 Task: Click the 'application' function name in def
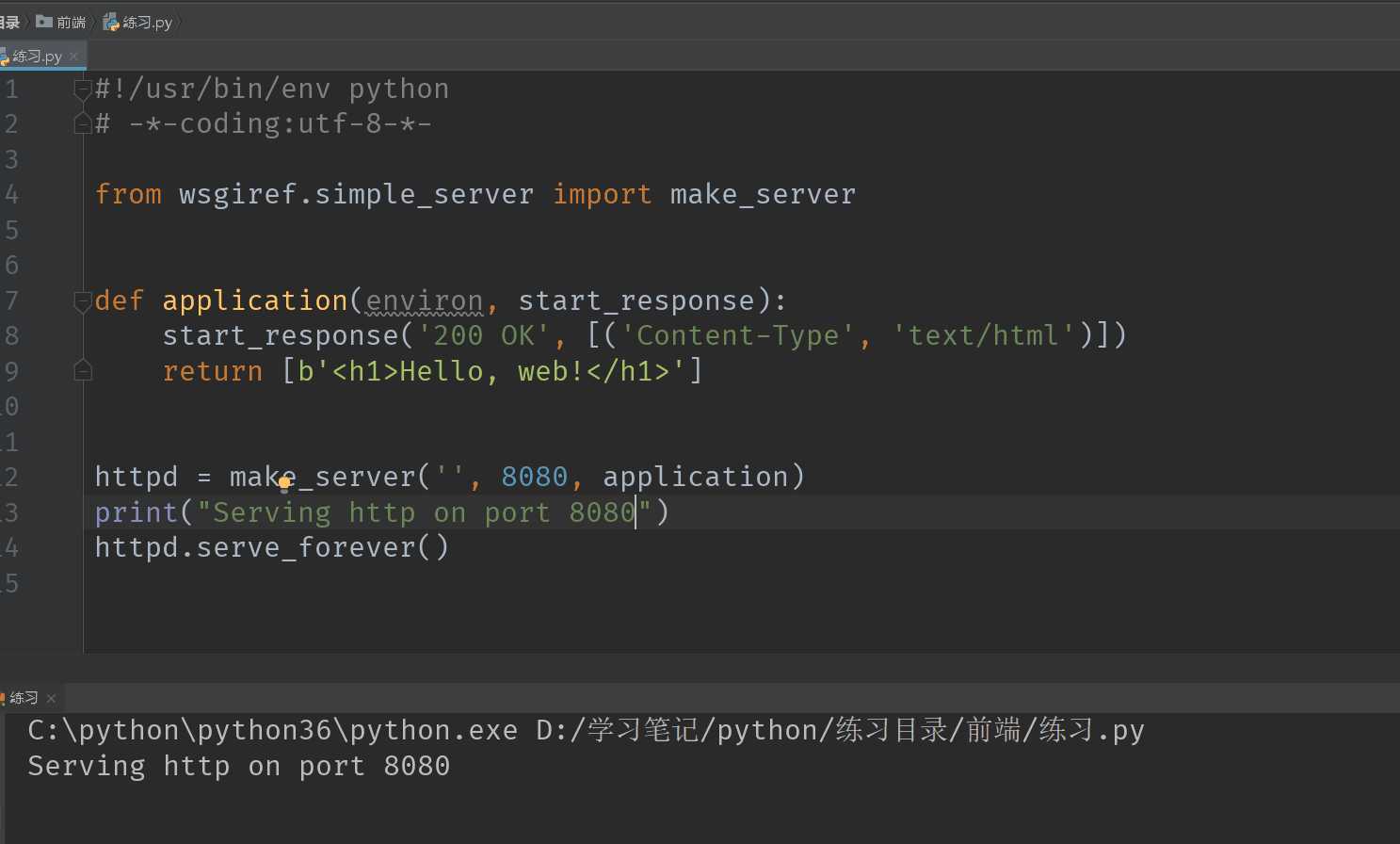pos(255,300)
